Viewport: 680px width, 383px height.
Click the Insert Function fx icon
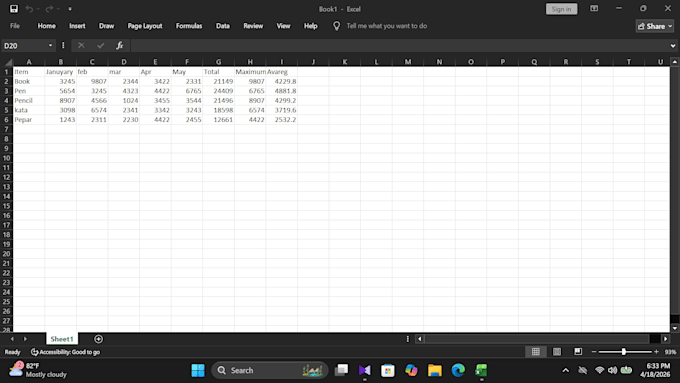tap(120, 46)
